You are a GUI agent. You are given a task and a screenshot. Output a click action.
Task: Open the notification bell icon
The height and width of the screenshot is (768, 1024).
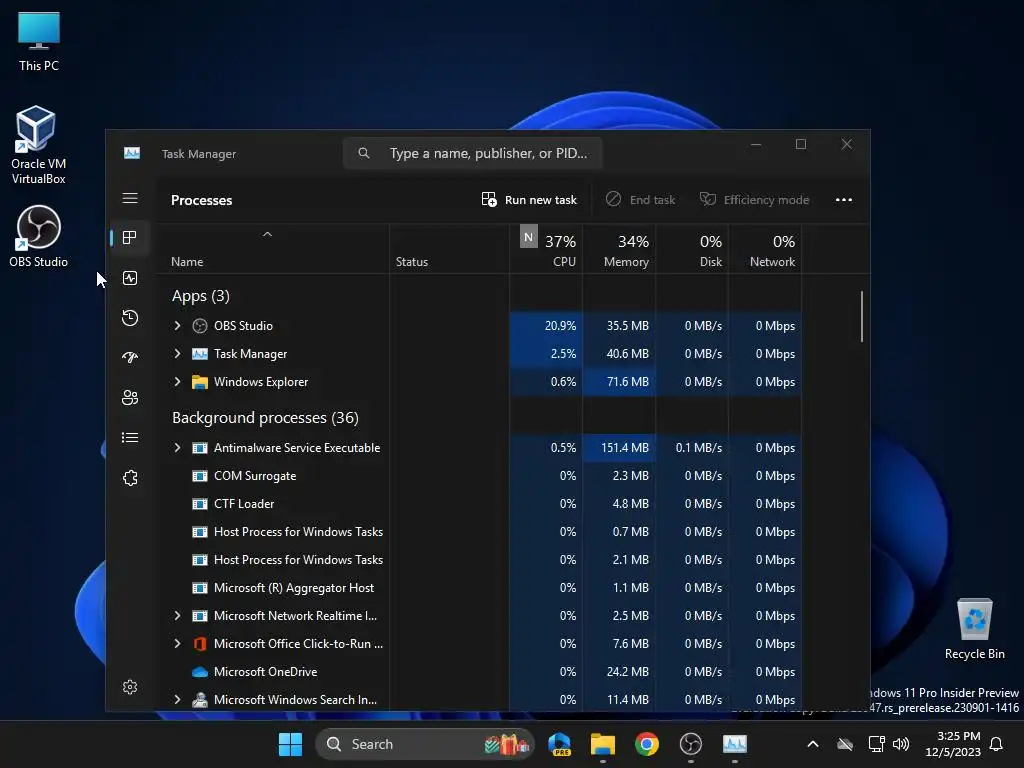(x=997, y=744)
